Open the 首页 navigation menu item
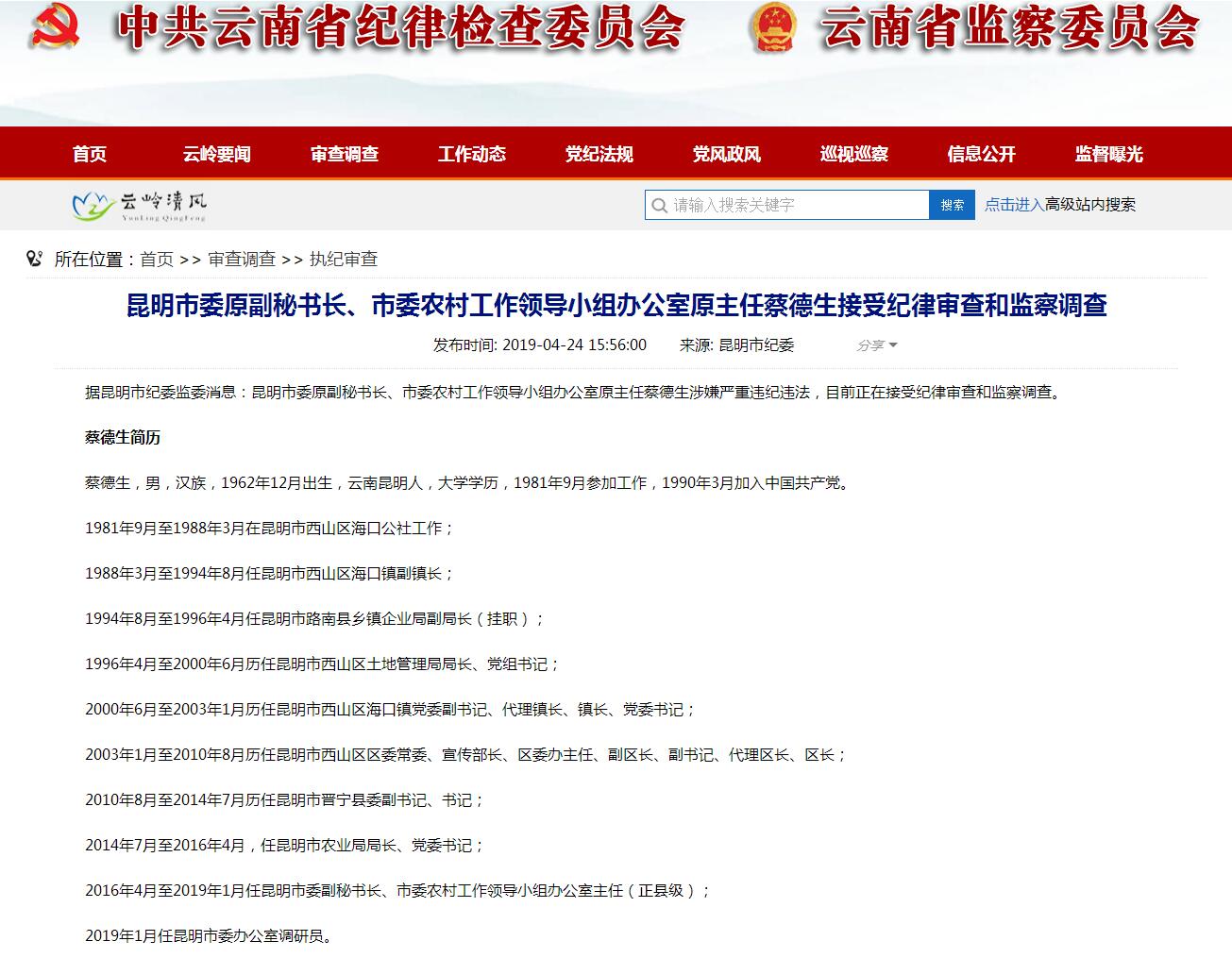The image size is (1232, 958). coord(90,154)
